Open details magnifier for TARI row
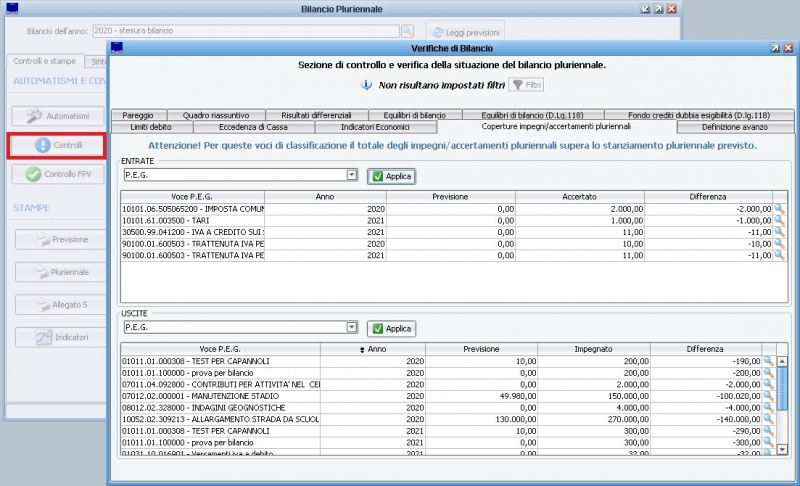Viewport: 800px width, 486px height. 779,220
